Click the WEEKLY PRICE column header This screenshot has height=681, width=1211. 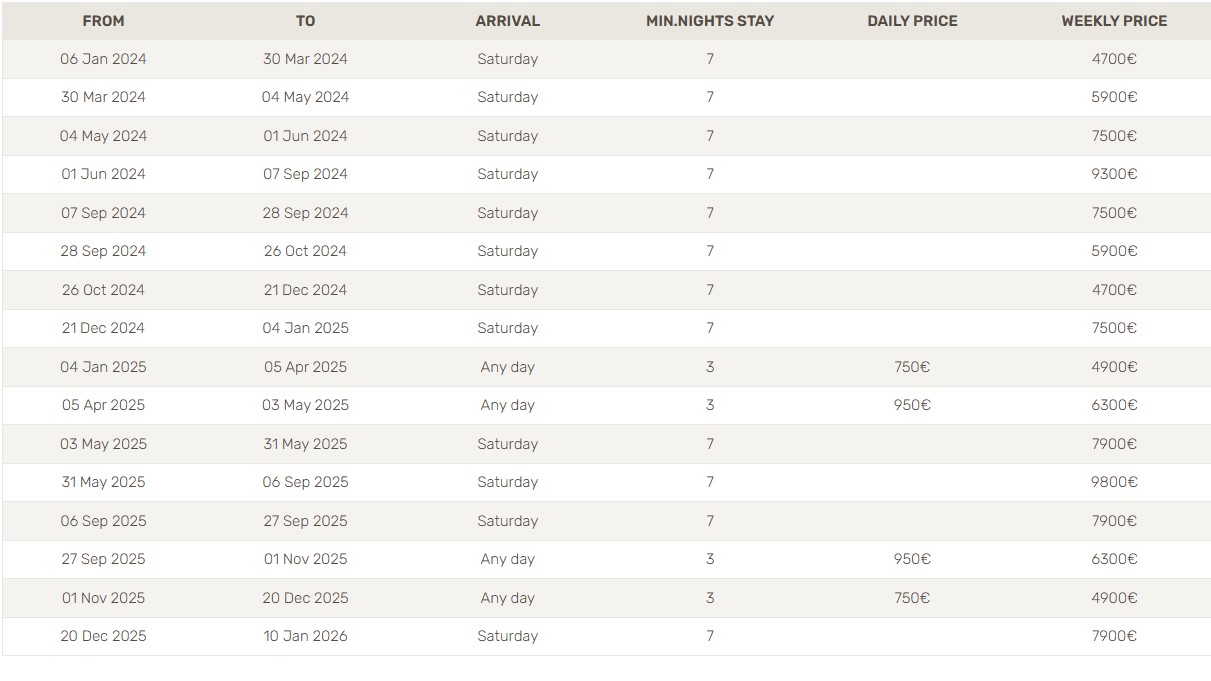(1114, 21)
